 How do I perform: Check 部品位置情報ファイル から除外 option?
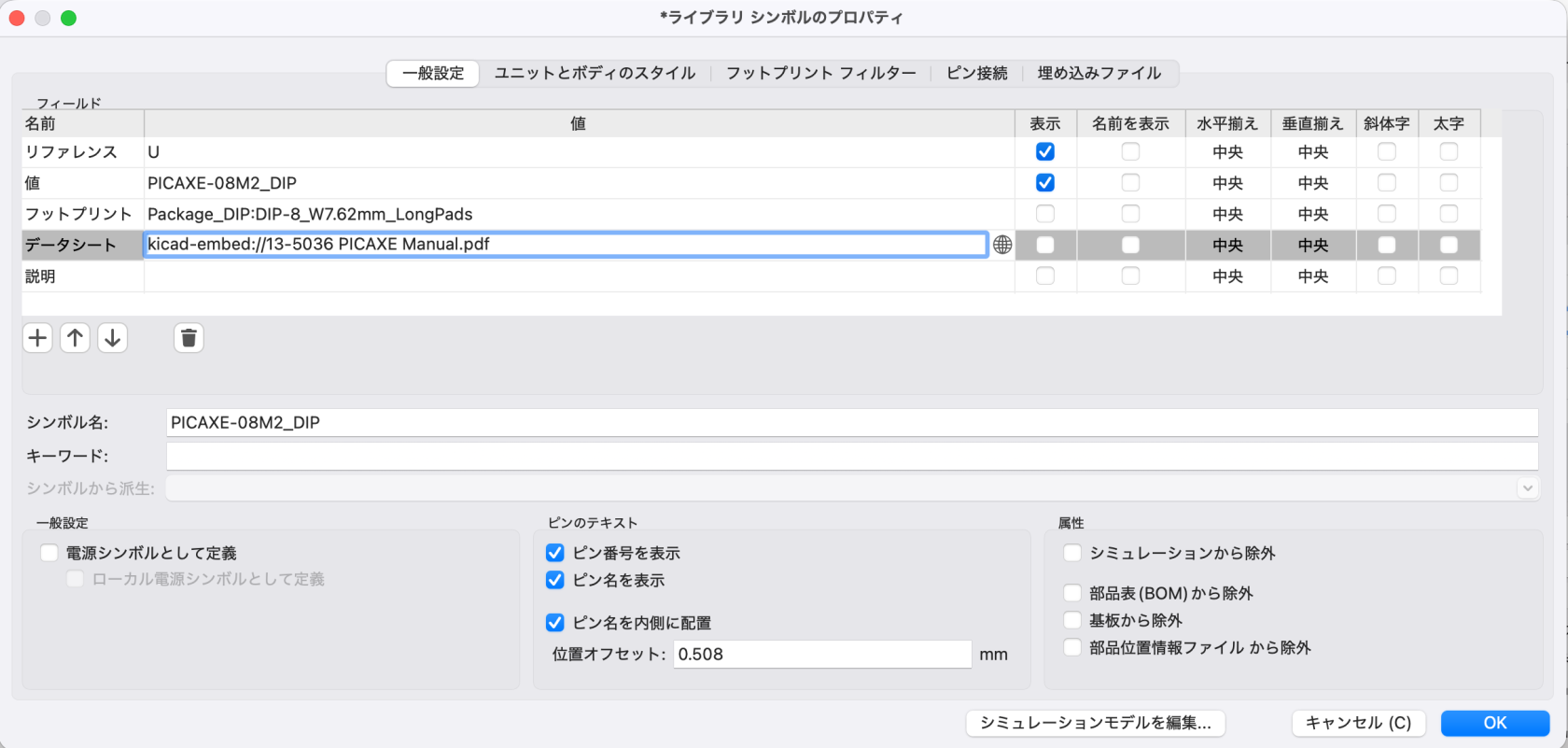click(1072, 647)
